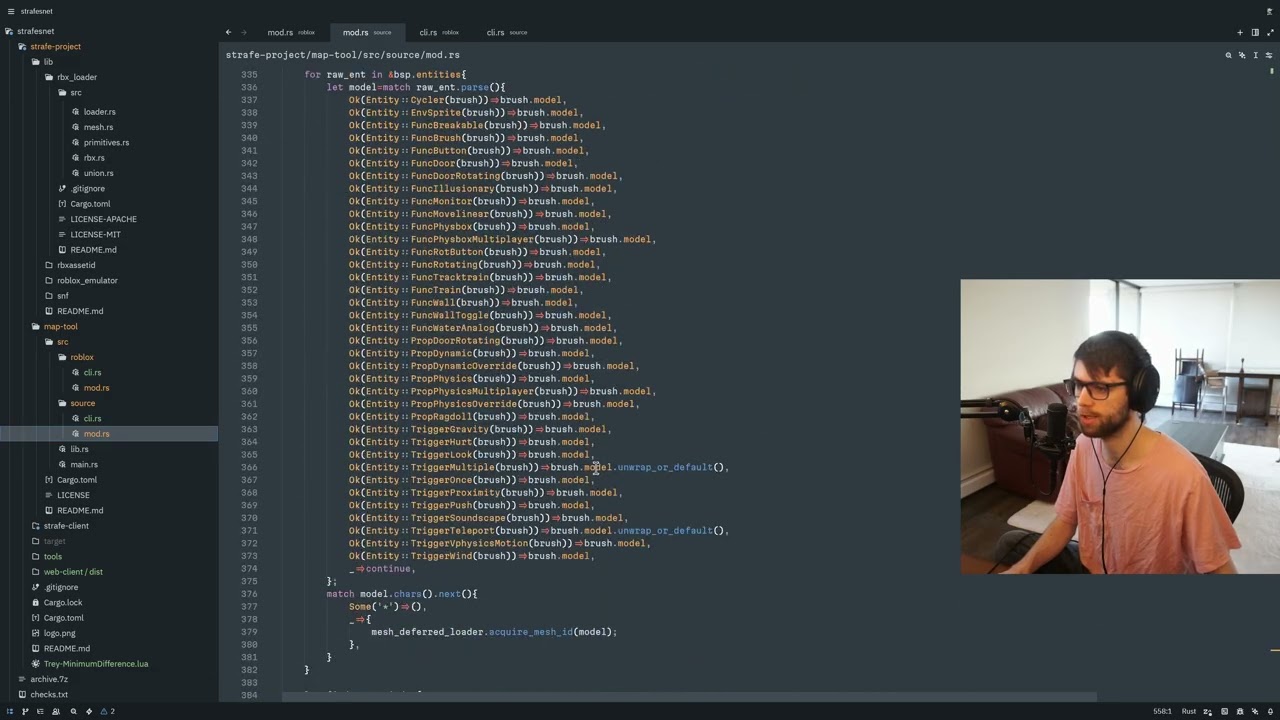Click unwrap_or_default on the TriggerMultiple line
Image resolution: width=1280 pixels, height=720 pixels.
665,467
